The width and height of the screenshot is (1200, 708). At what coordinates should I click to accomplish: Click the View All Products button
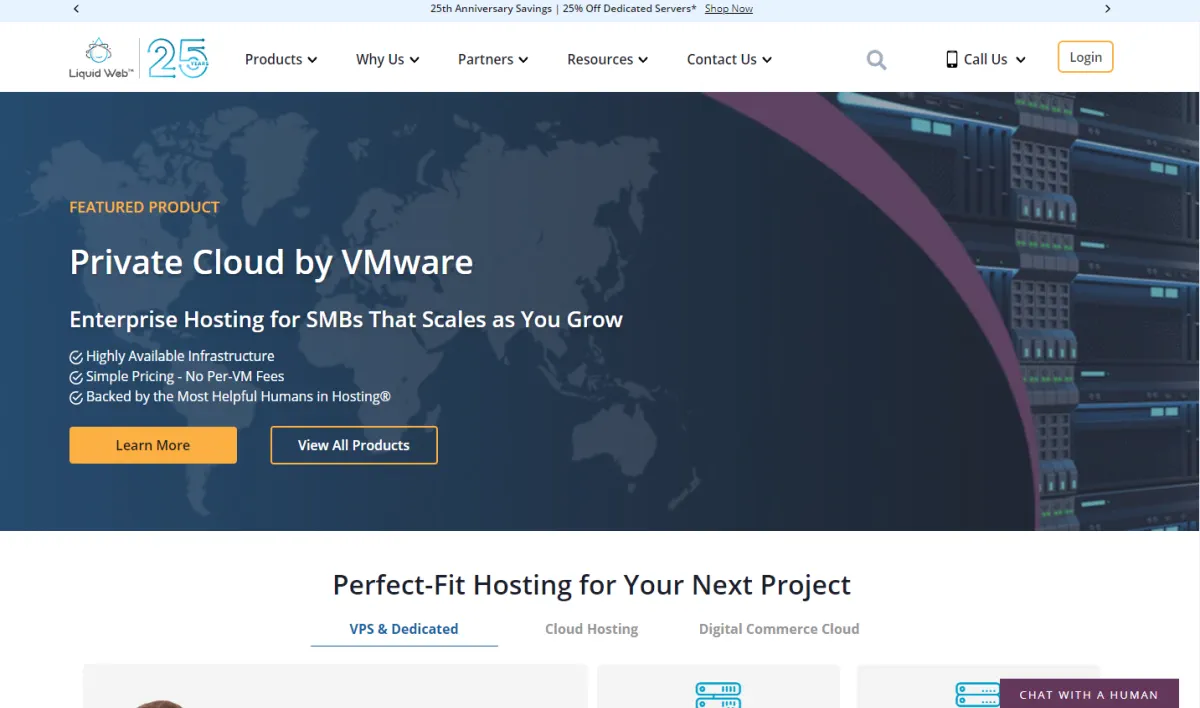click(x=354, y=445)
